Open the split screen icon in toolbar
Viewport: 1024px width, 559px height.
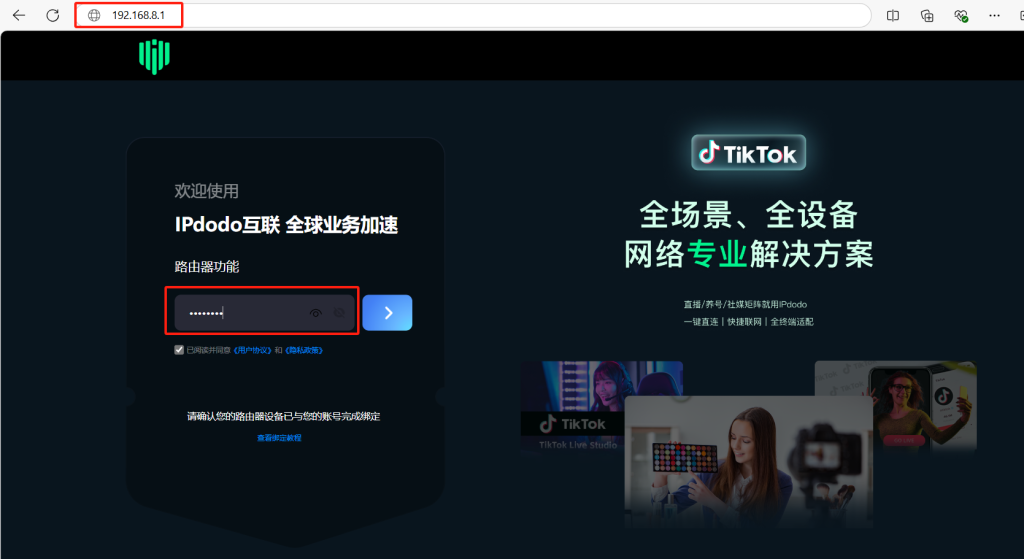(x=893, y=16)
